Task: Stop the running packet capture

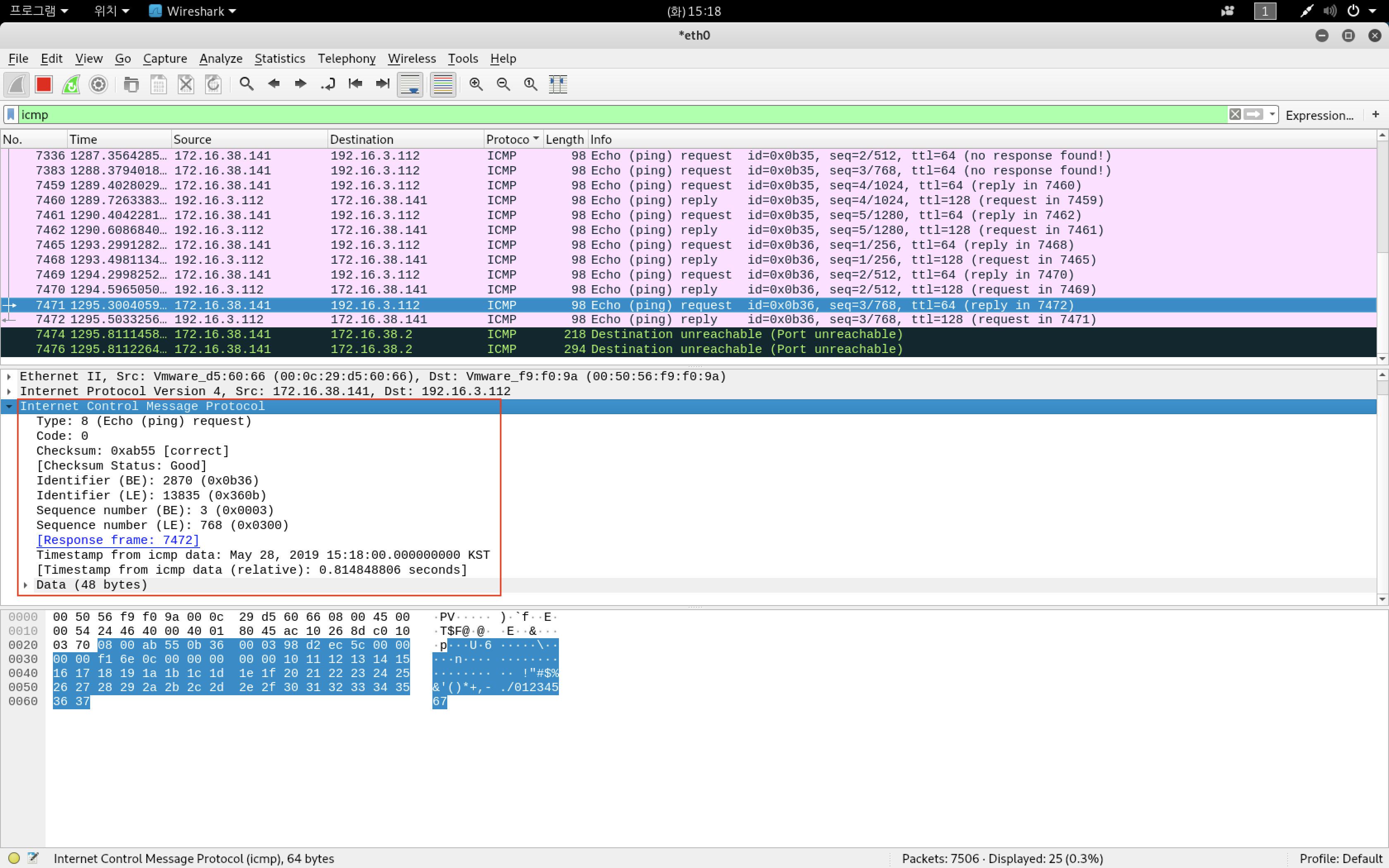Action: (x=44, y=84)
